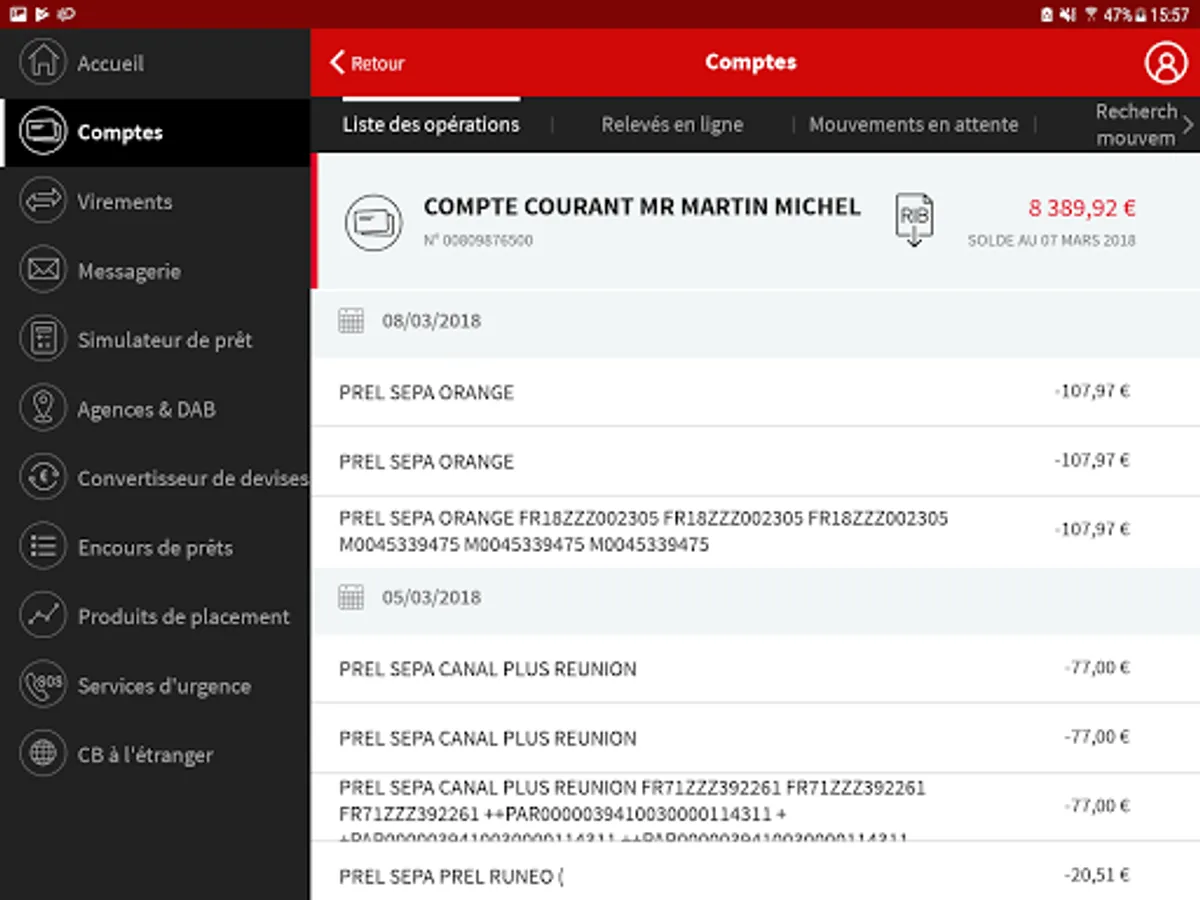Select the -20,51 € amount

(1098, 875)
